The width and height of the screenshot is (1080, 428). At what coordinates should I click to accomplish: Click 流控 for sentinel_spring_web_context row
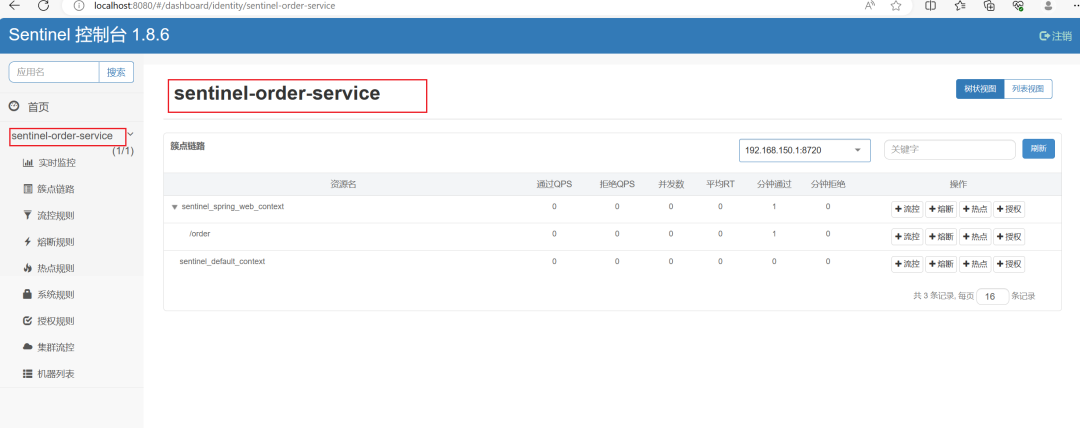[x=907, y=210]
